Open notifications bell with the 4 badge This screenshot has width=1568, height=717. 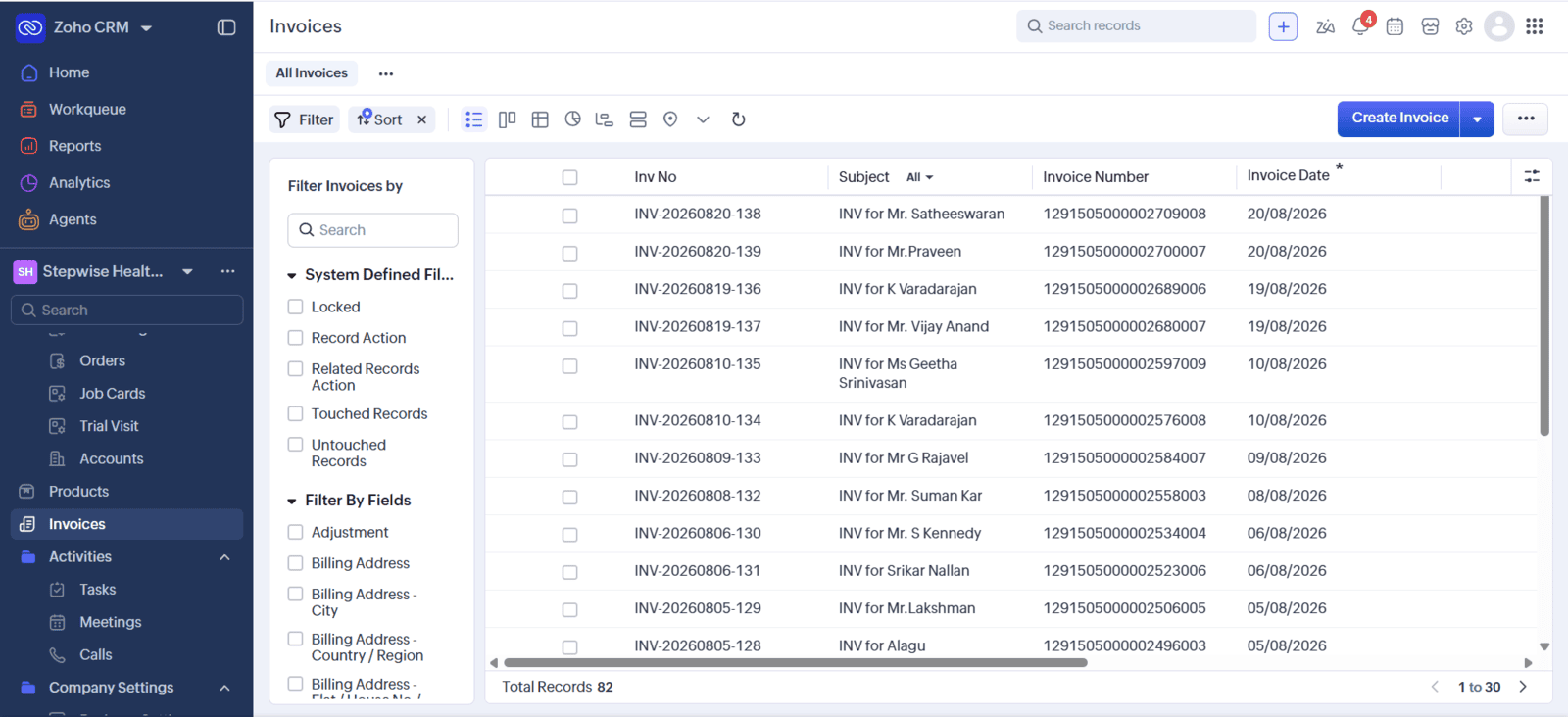click(1361, 24)
